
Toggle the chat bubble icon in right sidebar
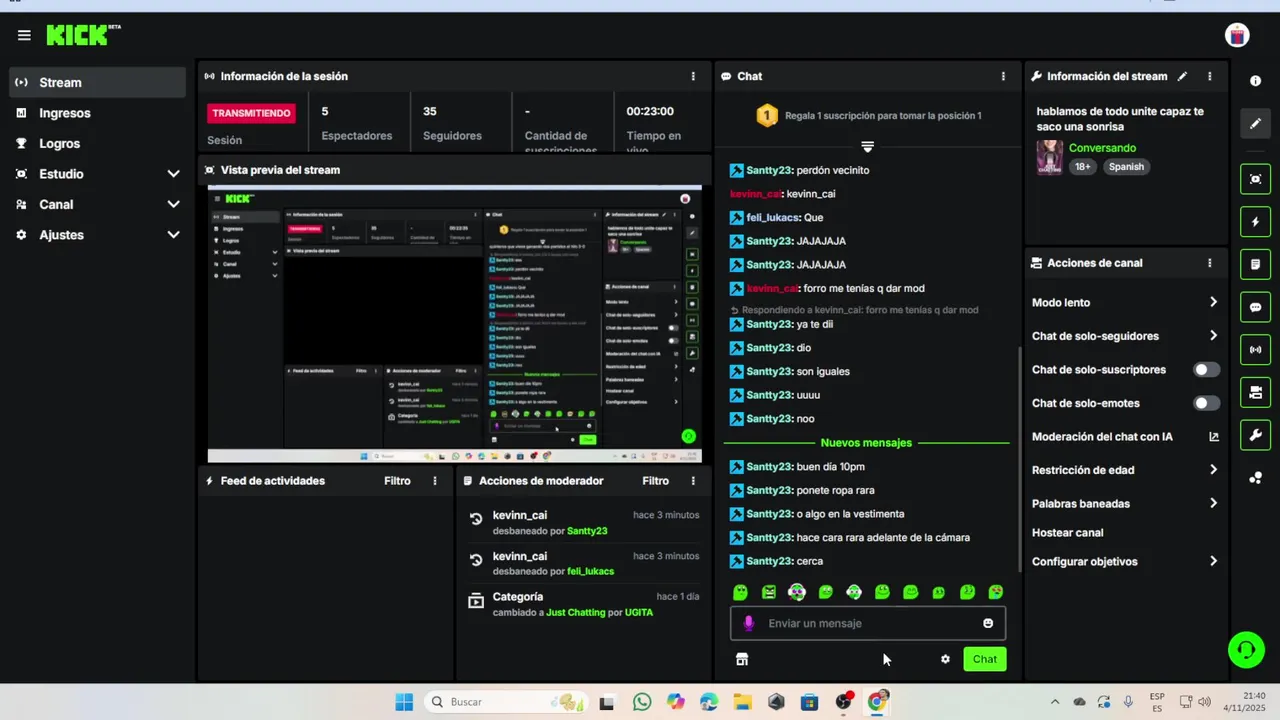(1256, 307)
